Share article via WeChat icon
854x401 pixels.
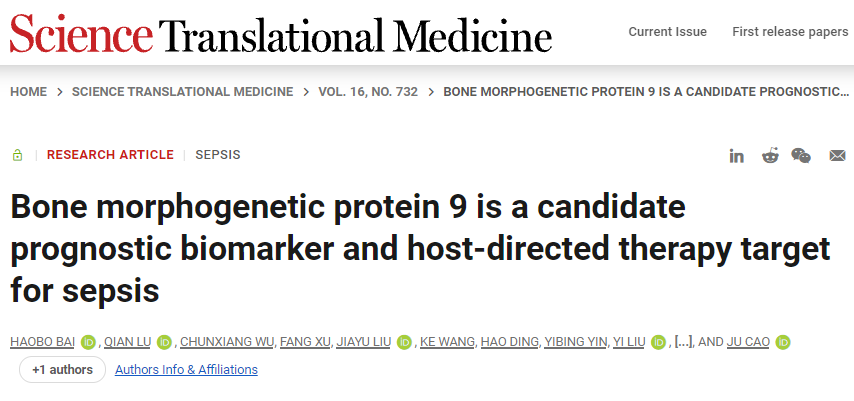[x=801, y=156]
